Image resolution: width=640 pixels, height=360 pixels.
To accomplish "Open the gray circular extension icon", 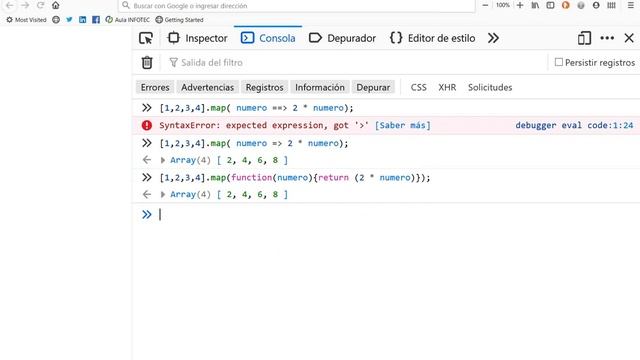I will click(581, 5).
